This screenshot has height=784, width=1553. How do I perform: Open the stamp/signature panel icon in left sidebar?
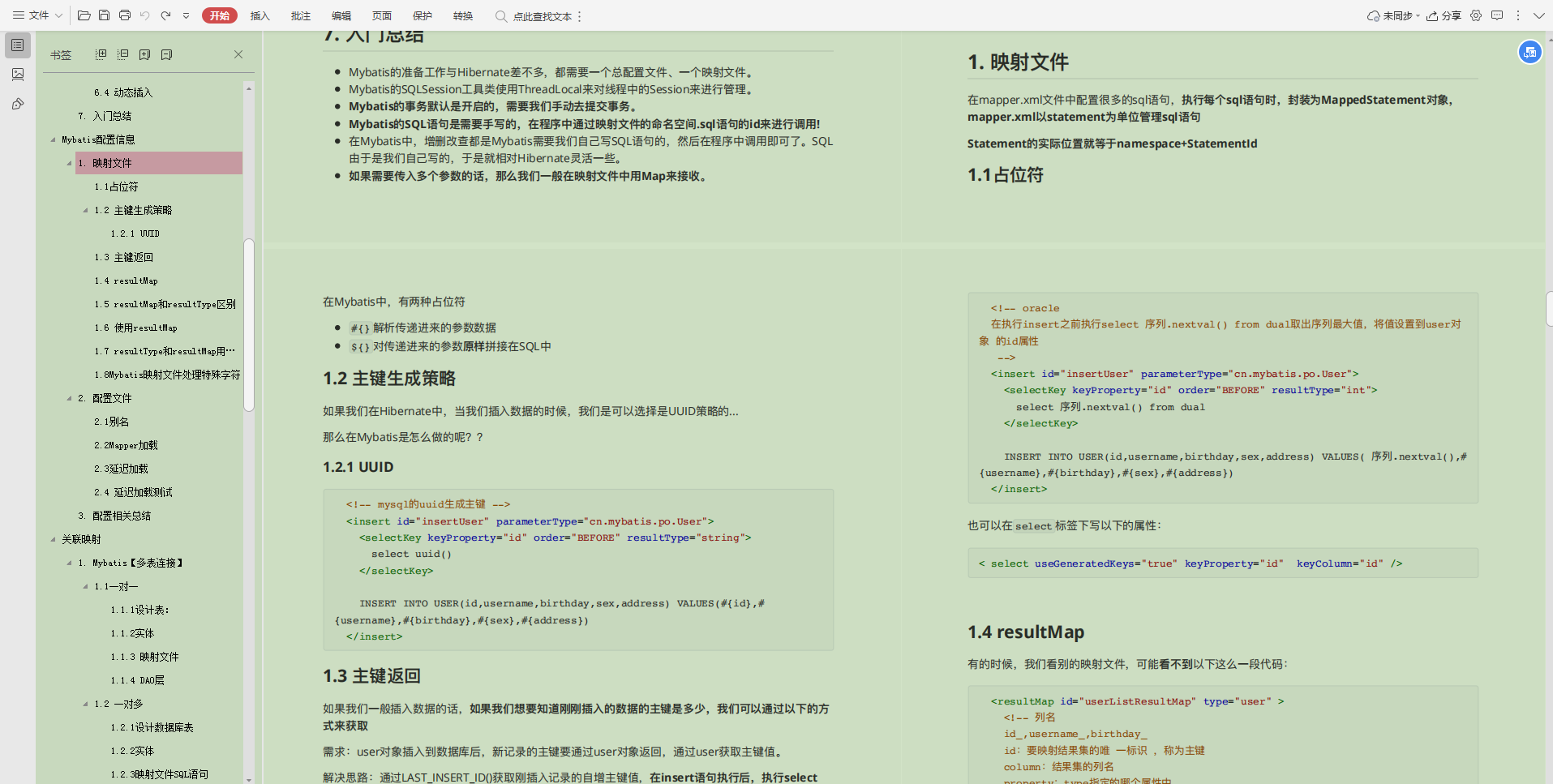[x=18, y=104]
